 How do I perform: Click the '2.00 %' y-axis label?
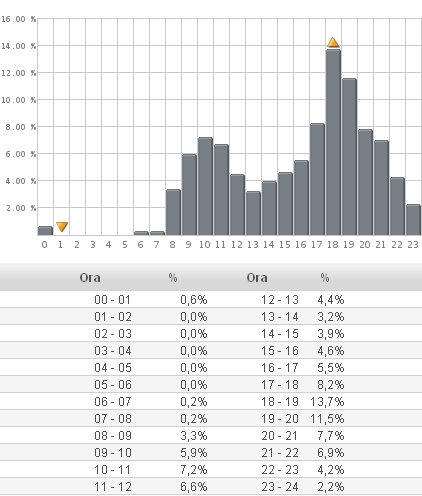click(x=21, y=208)
